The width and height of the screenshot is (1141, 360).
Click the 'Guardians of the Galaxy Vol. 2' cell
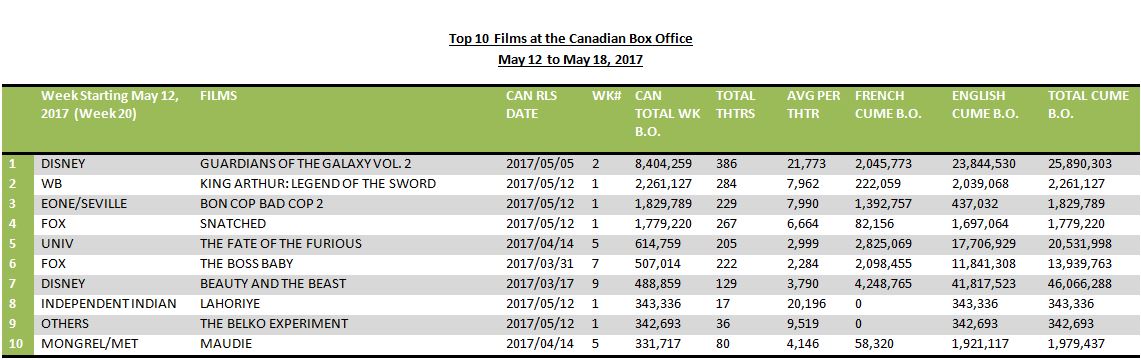point(311,164)
